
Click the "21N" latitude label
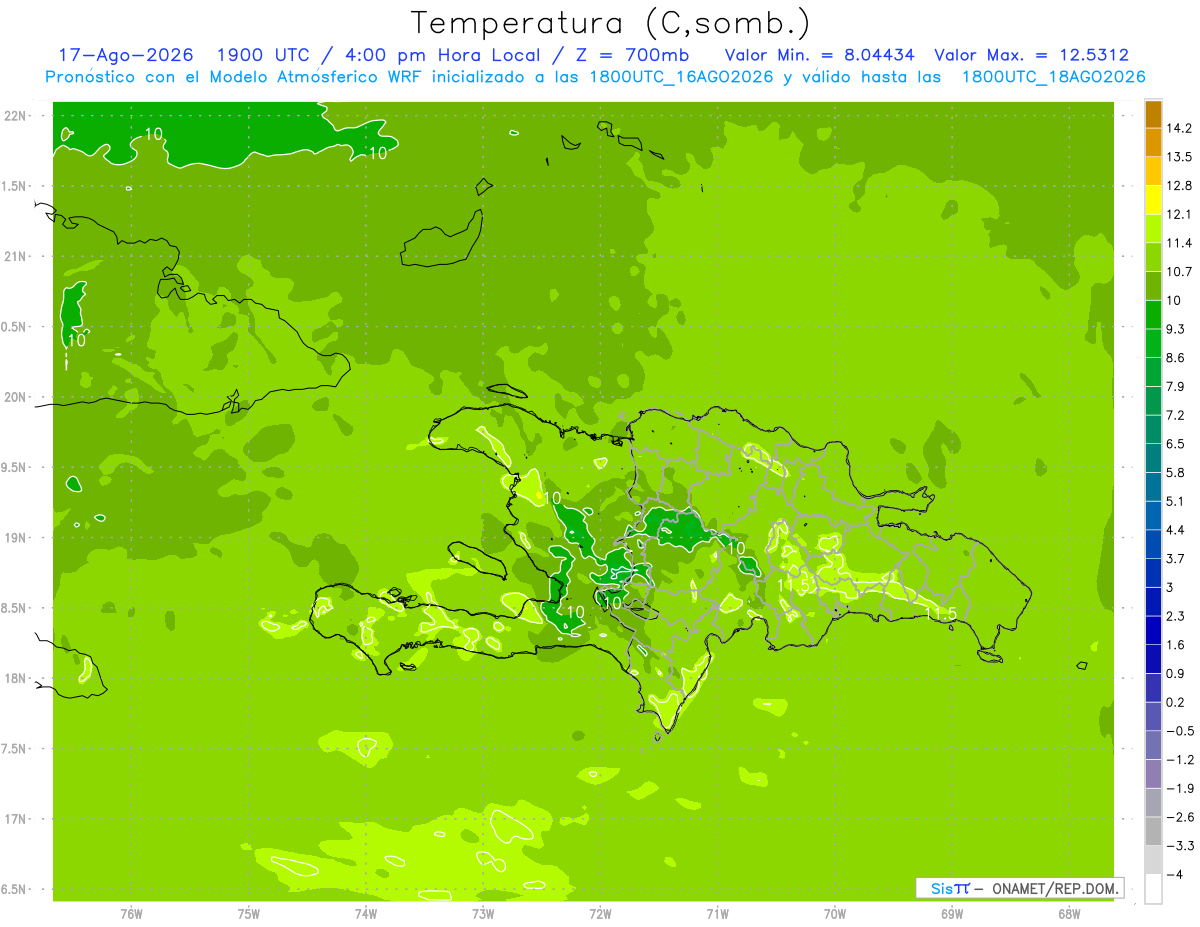tap(15, 257)
